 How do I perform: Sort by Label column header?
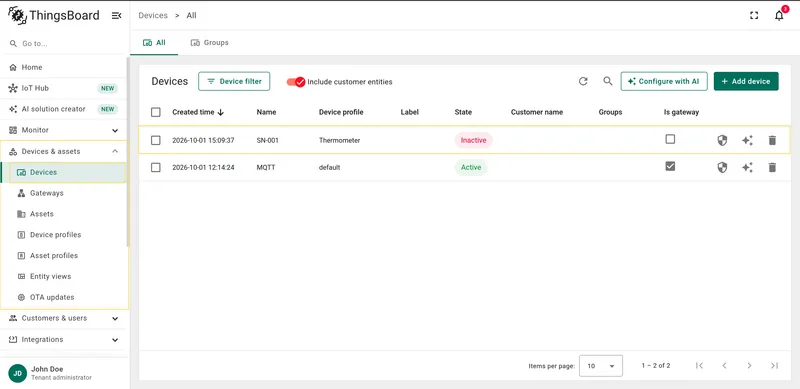tap(410, 112)
